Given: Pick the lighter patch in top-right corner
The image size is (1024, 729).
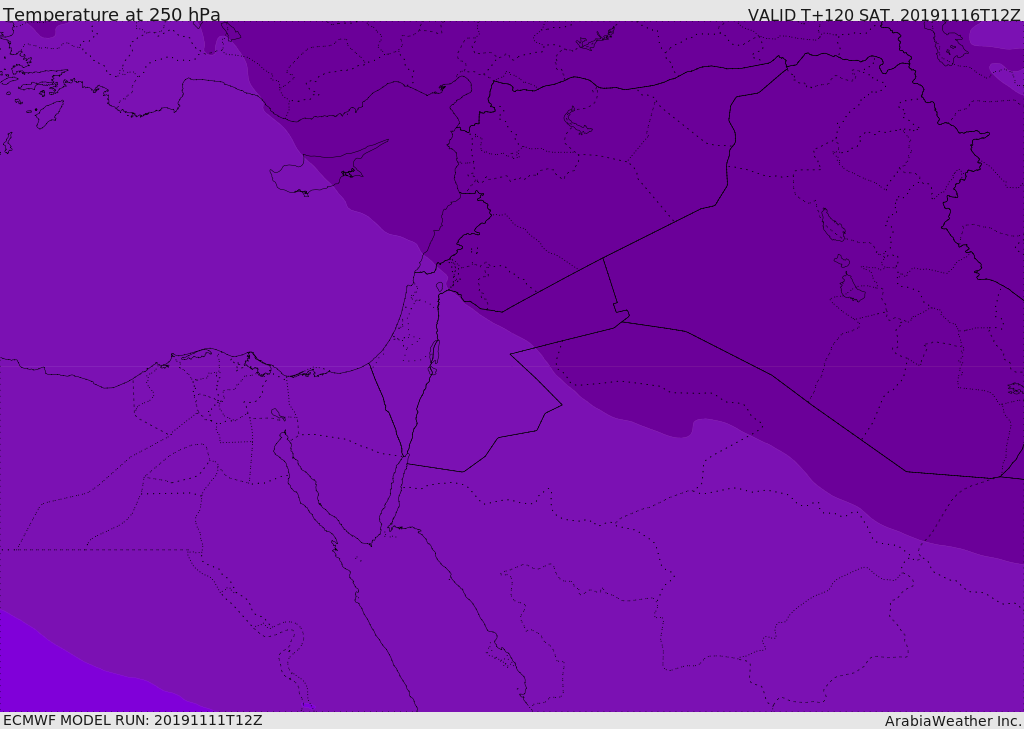Looking at the screenshot, I should pos(995,35).
